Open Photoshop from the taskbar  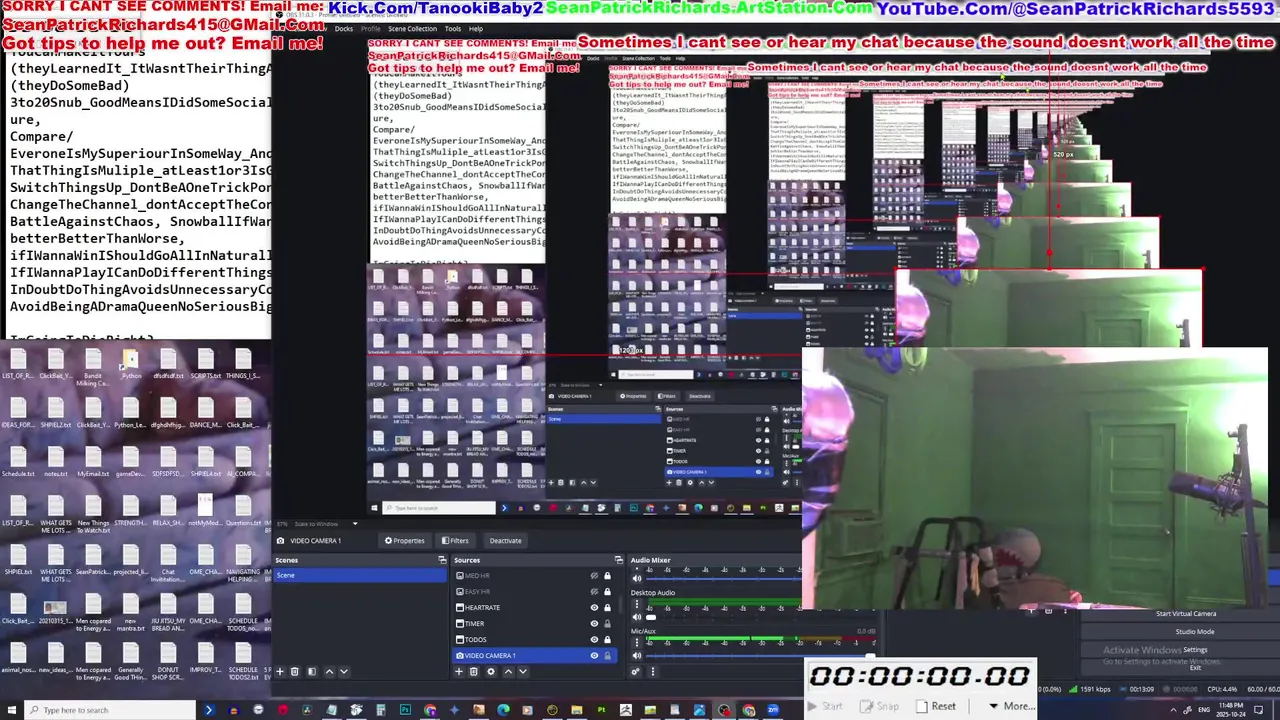coord(405,710)
